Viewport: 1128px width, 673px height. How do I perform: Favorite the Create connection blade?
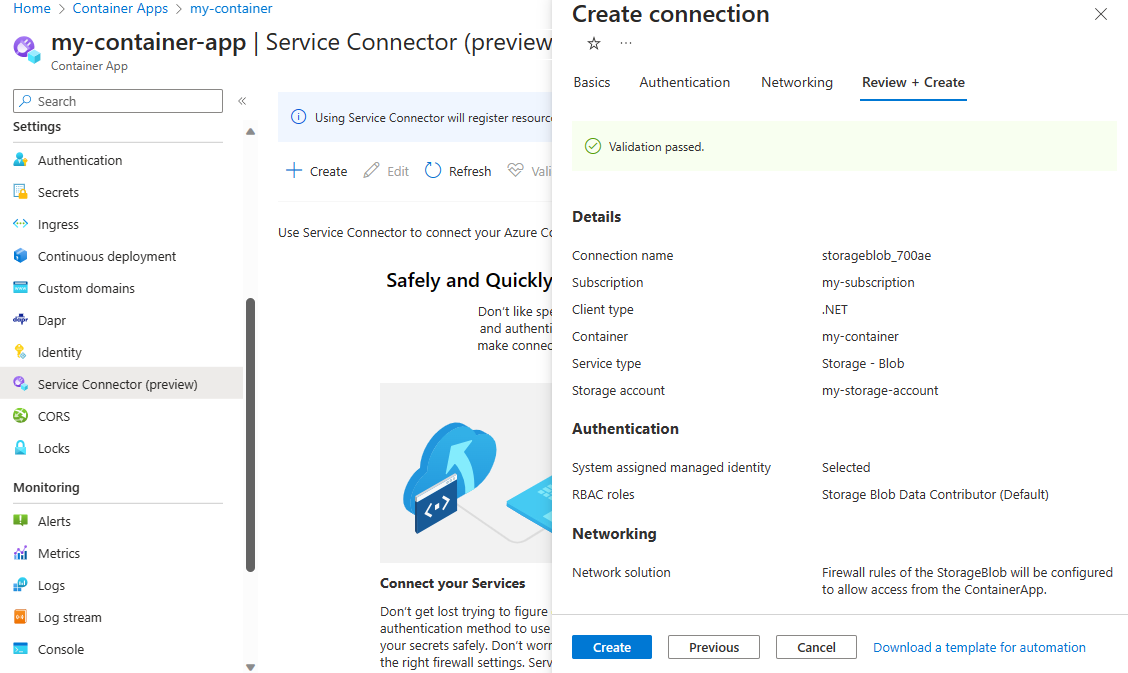(593, 44)
